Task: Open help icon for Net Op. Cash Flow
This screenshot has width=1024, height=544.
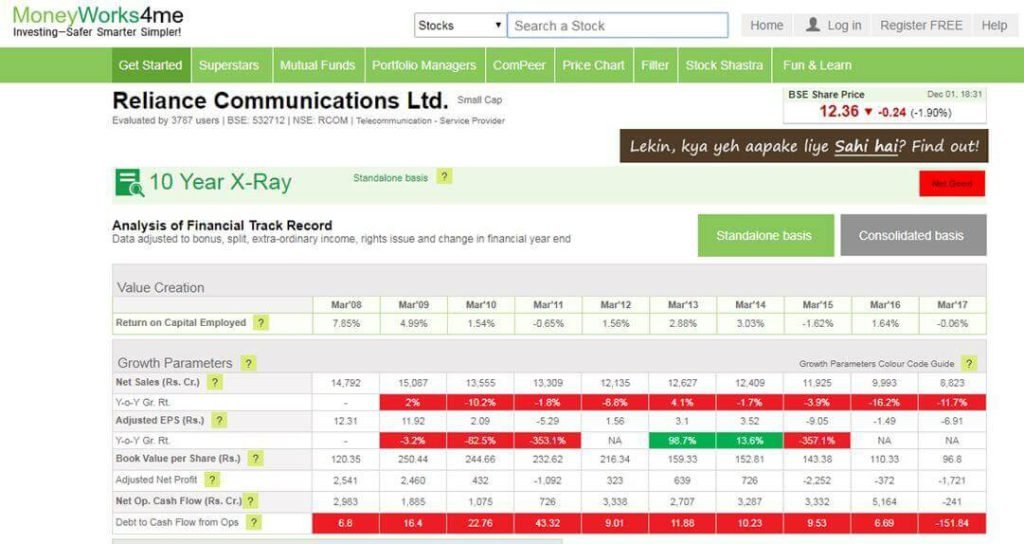Action: click(250, 501)
